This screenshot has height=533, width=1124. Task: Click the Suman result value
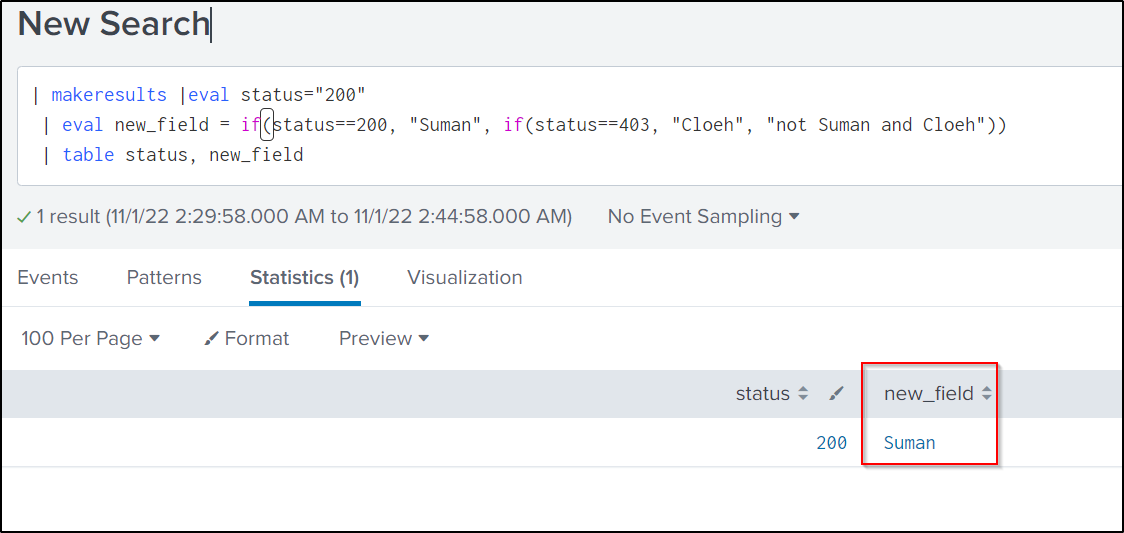(x=909, y=443)
